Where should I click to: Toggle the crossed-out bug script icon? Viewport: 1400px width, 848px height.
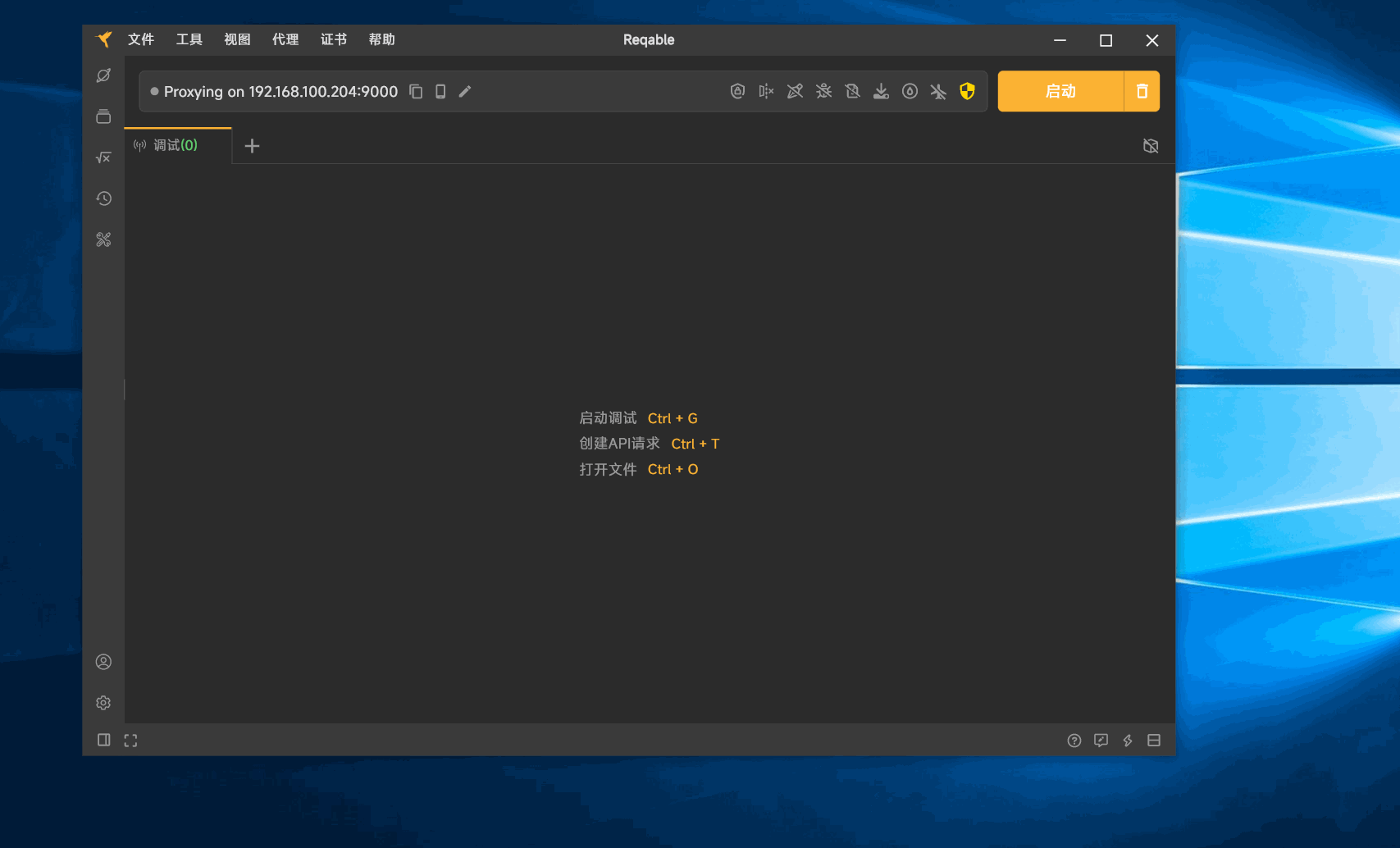pos(823,92)
